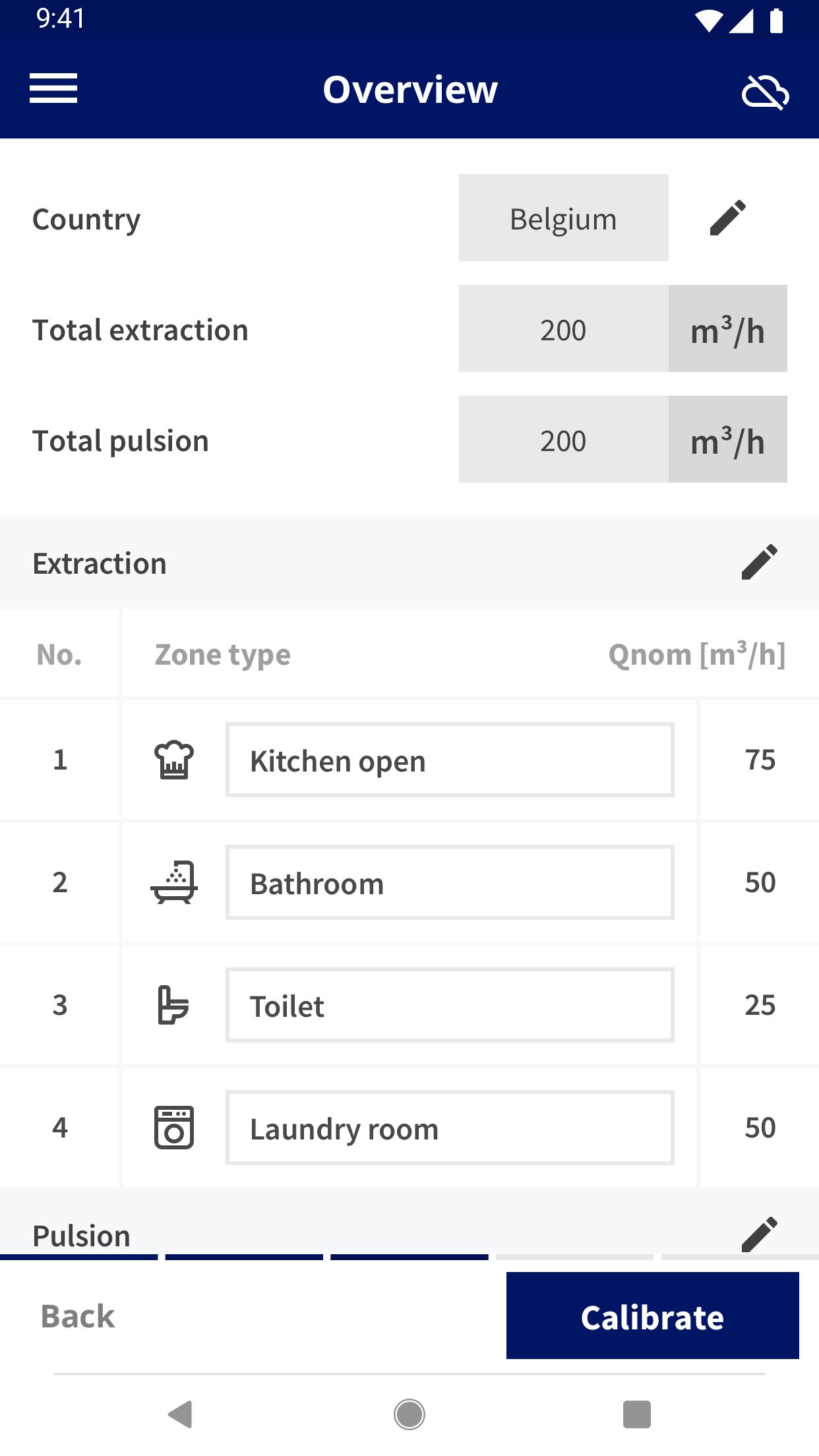819x1456 pixels.
Task: Tap the Android home navigation button
Action: [409, 1414]
